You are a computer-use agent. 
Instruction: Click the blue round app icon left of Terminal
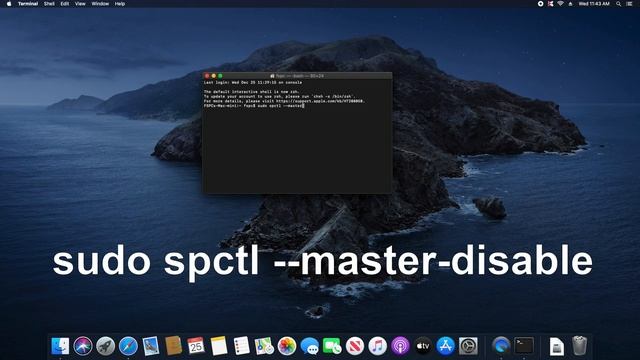(501, 346)
